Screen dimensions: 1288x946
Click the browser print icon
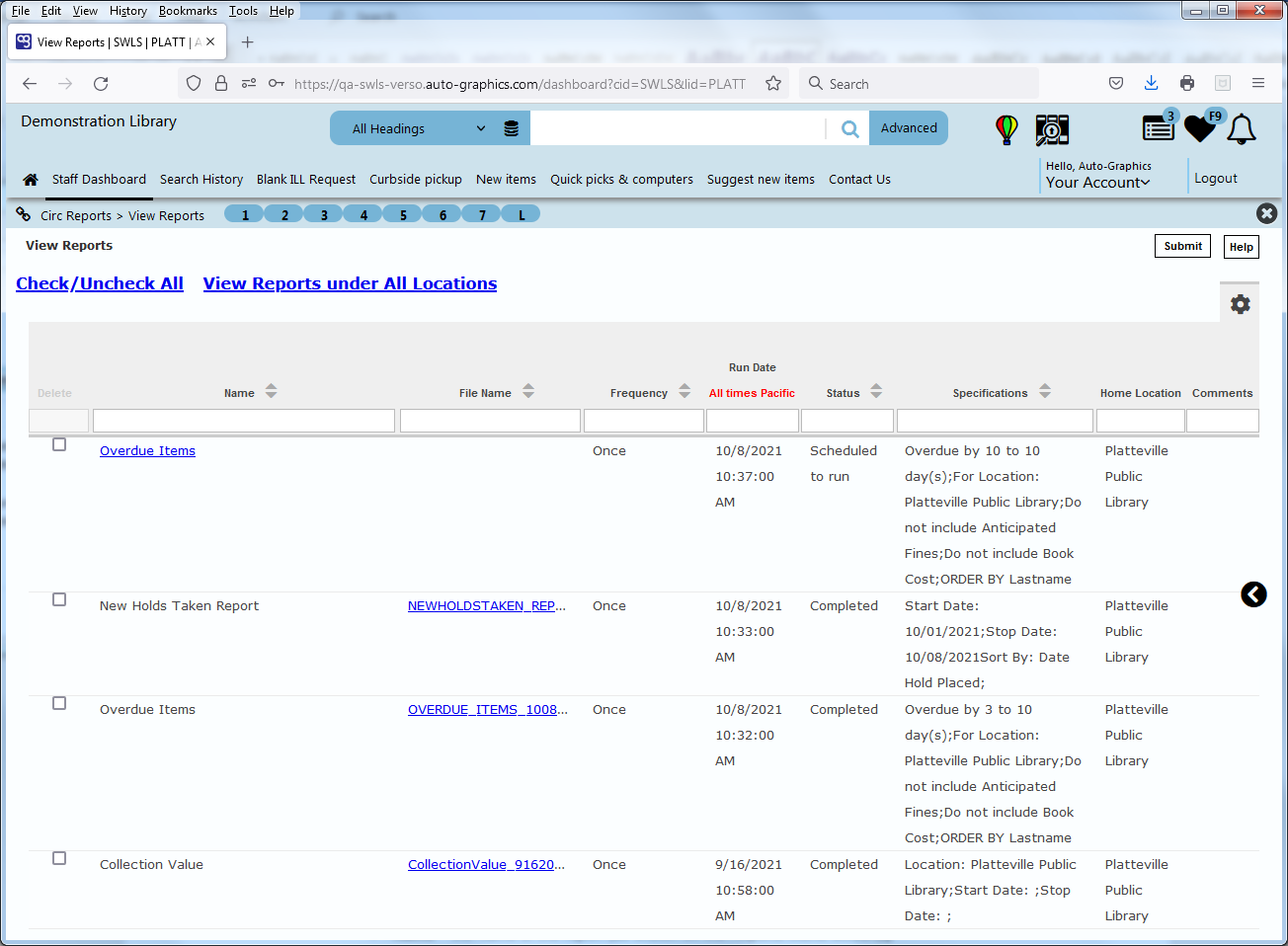coord(1187,84)
